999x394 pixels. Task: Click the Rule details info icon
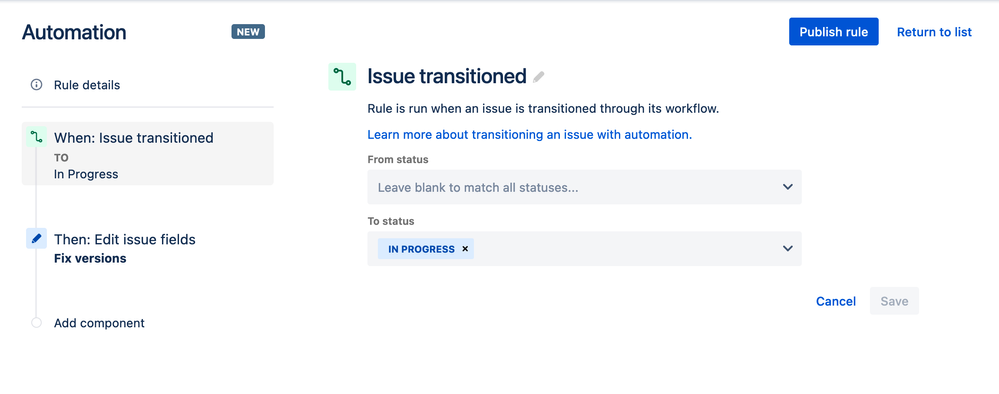pyautogui.click(x=36, y=85)
